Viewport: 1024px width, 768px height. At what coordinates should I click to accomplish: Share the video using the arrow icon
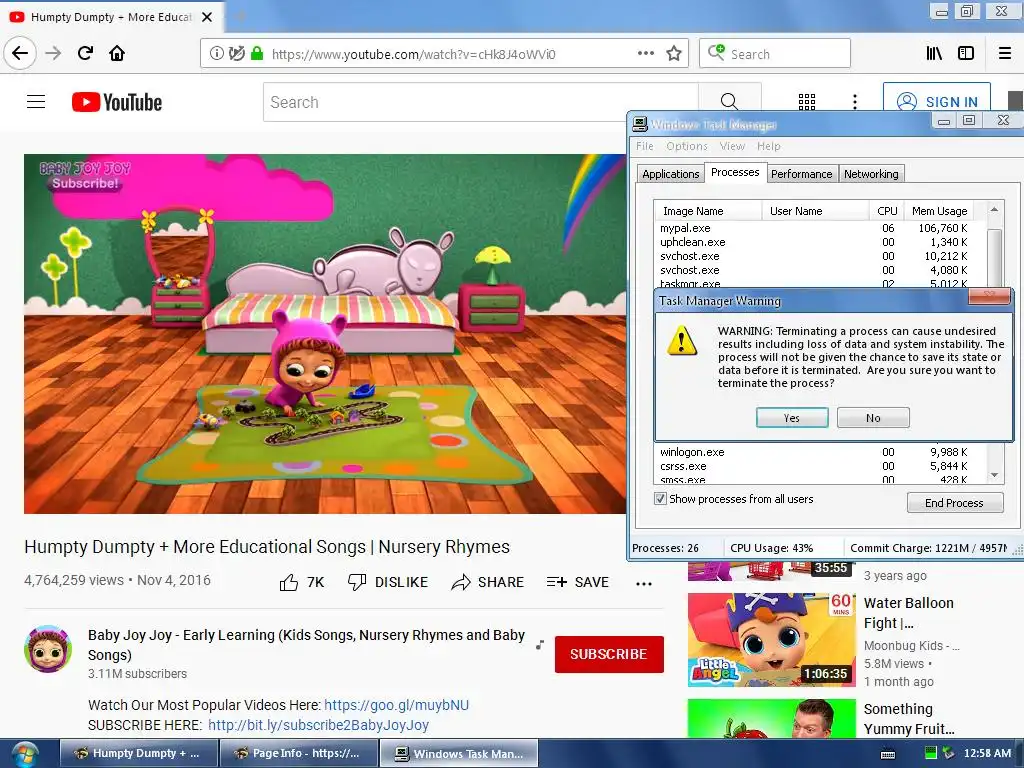(460, 582)
